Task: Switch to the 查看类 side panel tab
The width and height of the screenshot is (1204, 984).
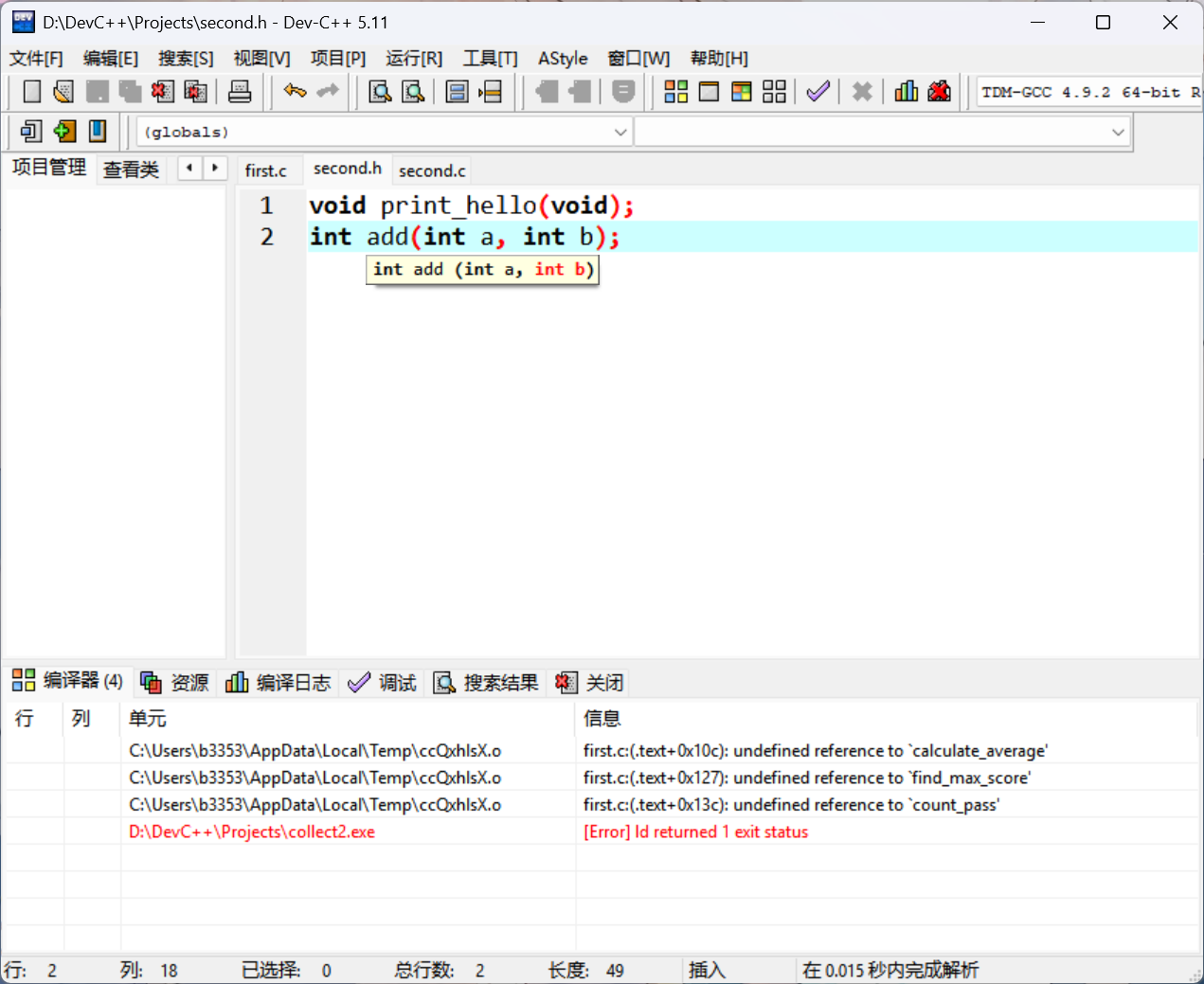Action: (131, 170)
